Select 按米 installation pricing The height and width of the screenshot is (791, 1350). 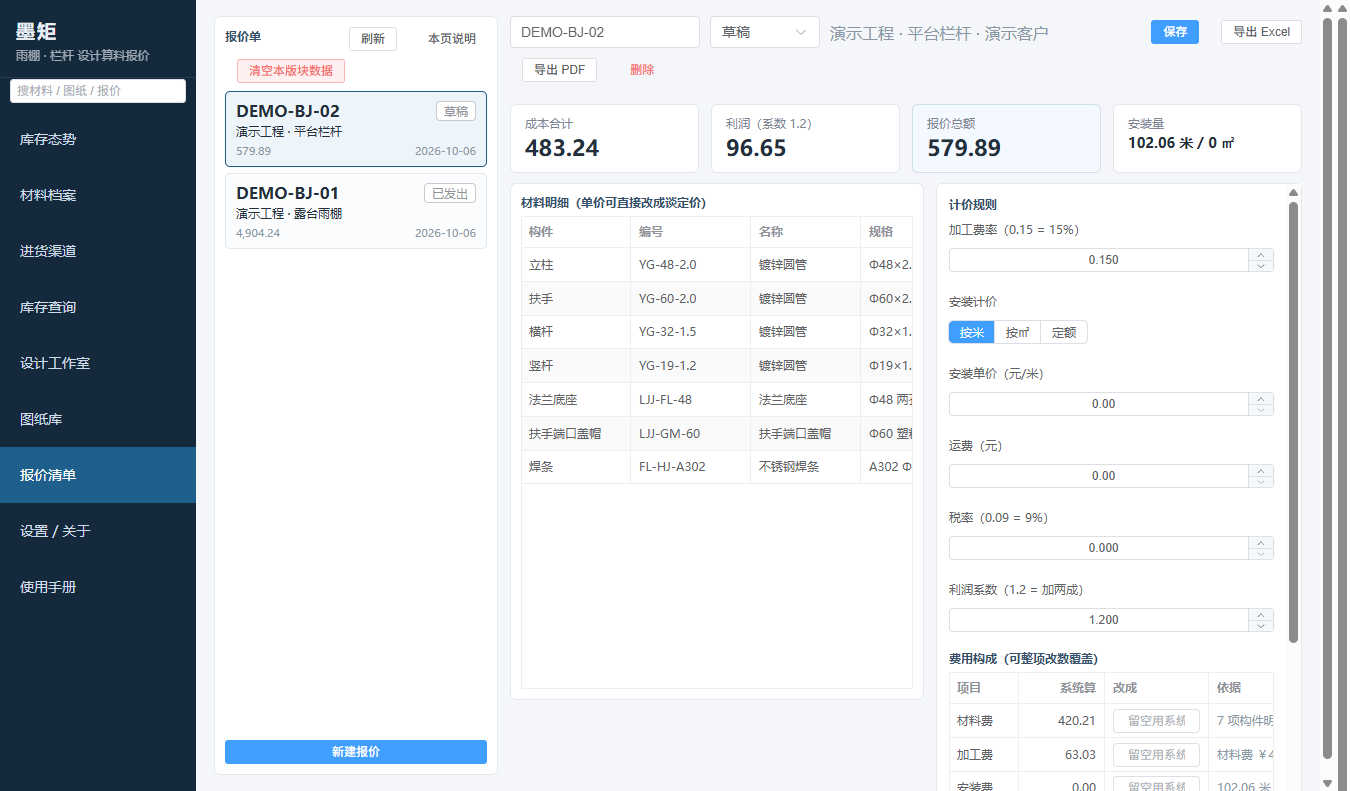coord(971,332)
